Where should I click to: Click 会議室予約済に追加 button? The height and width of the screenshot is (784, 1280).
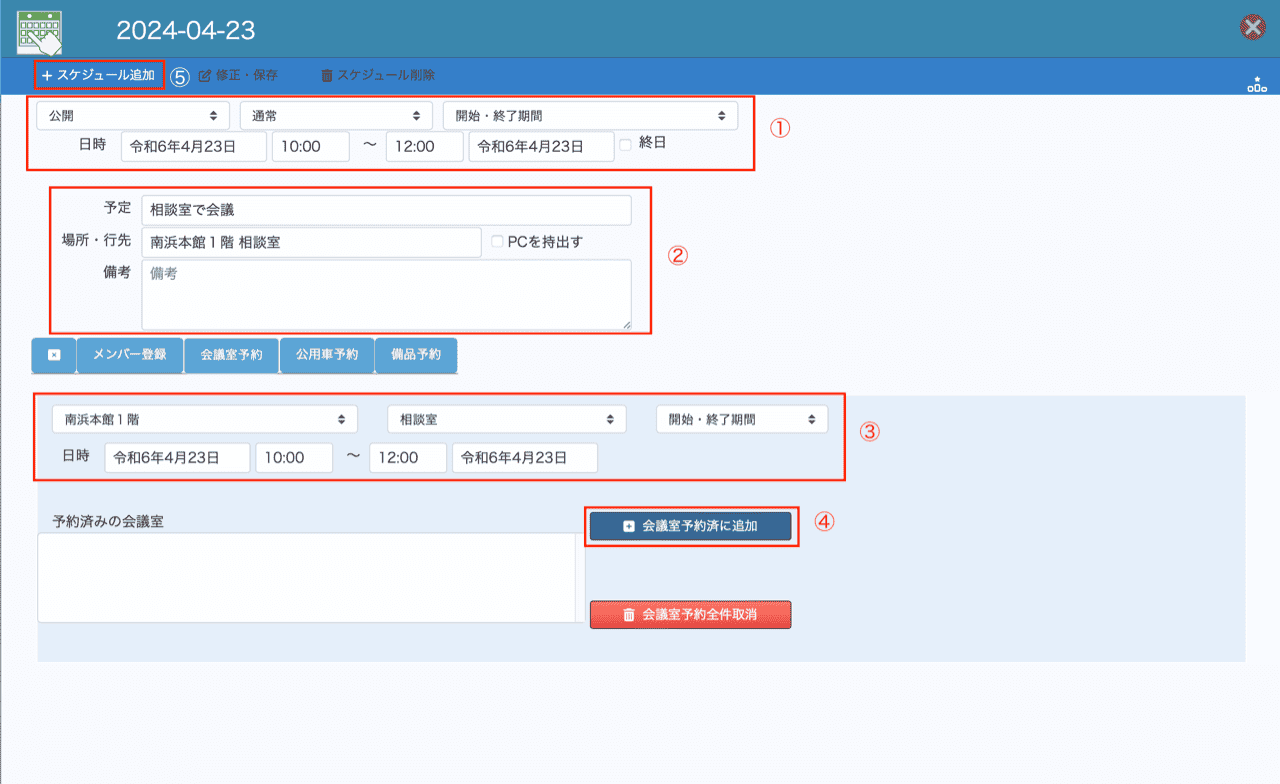coord(690,526)
